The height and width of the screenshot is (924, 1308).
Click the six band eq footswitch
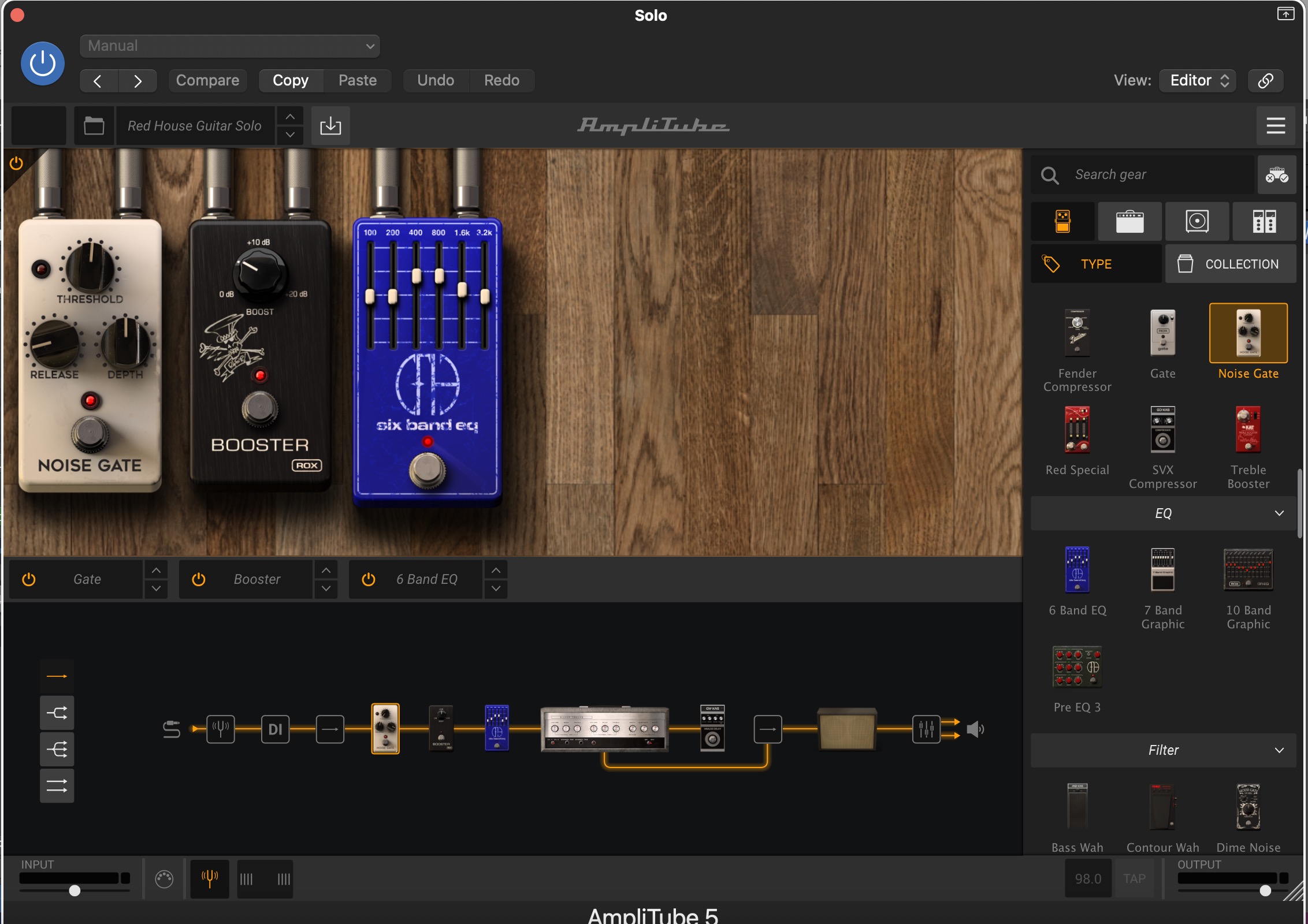[x=428, y=470]
